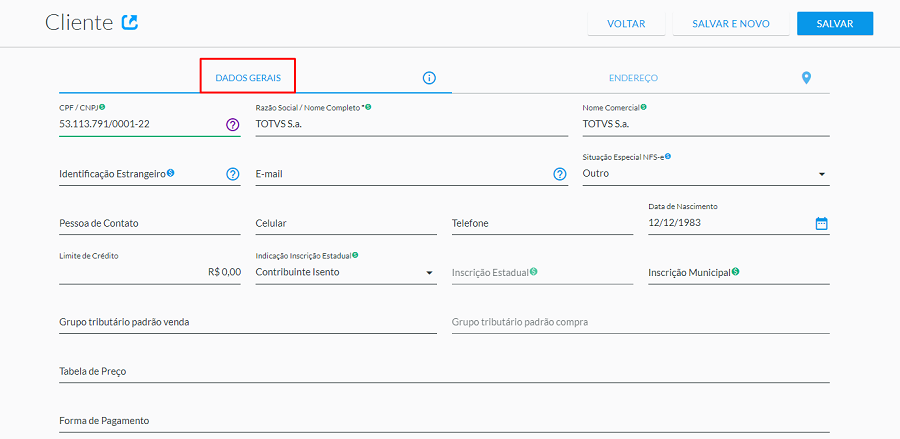
Task: Click green badge beside Indicação Inscrição Estadual label
Action: pos(355,255)
